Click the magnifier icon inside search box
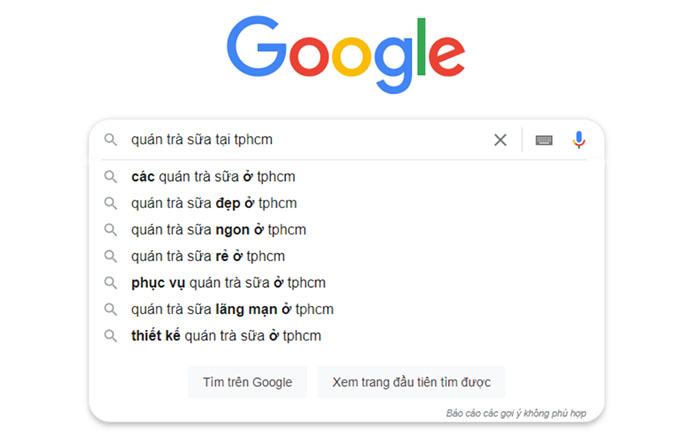Screen dimensions: 700x438 click(x=111, y=140)
